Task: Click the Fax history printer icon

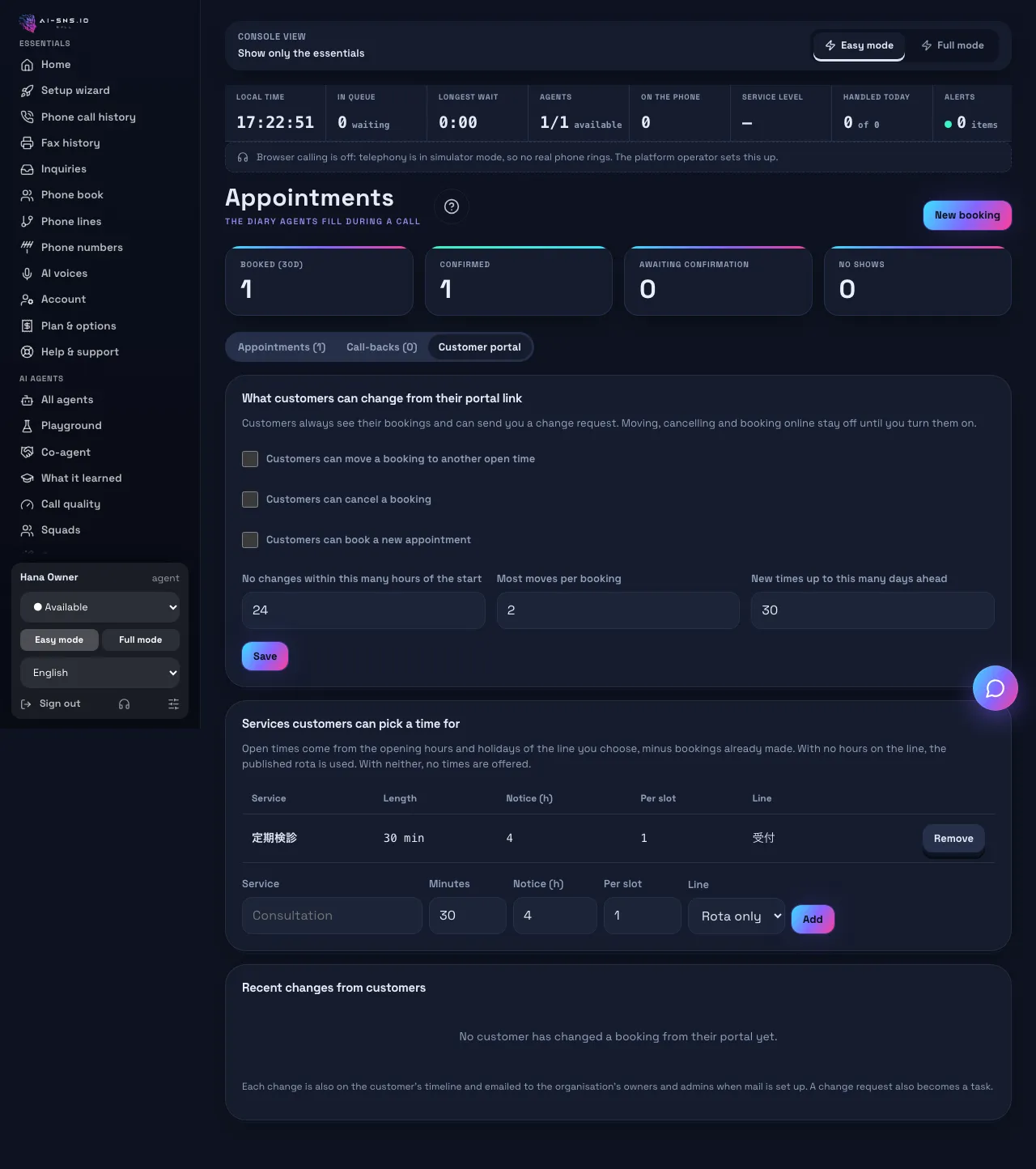Action: coord(27,143)
